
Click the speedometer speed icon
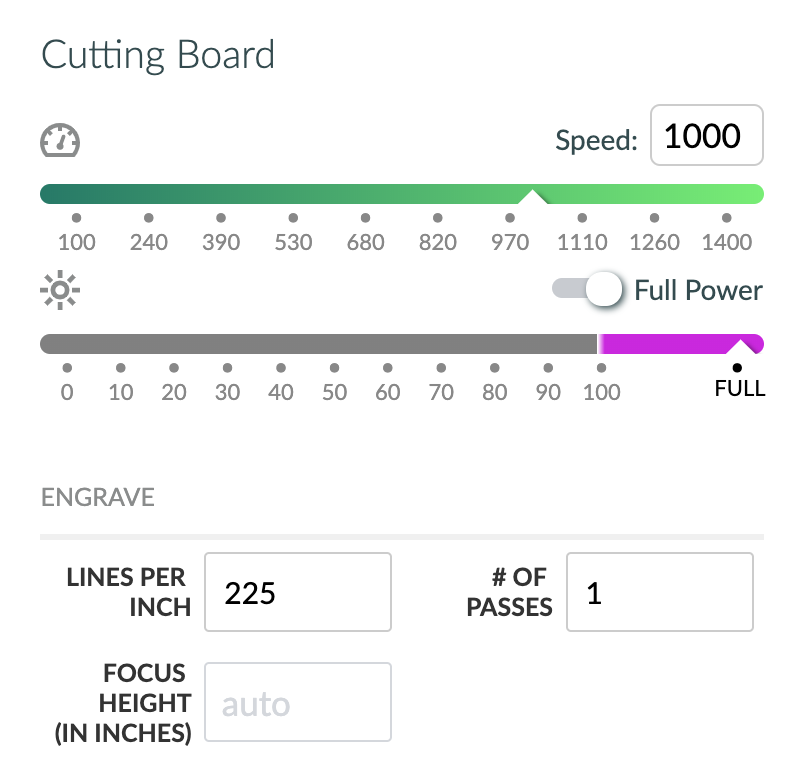click(x=60, y=140)
